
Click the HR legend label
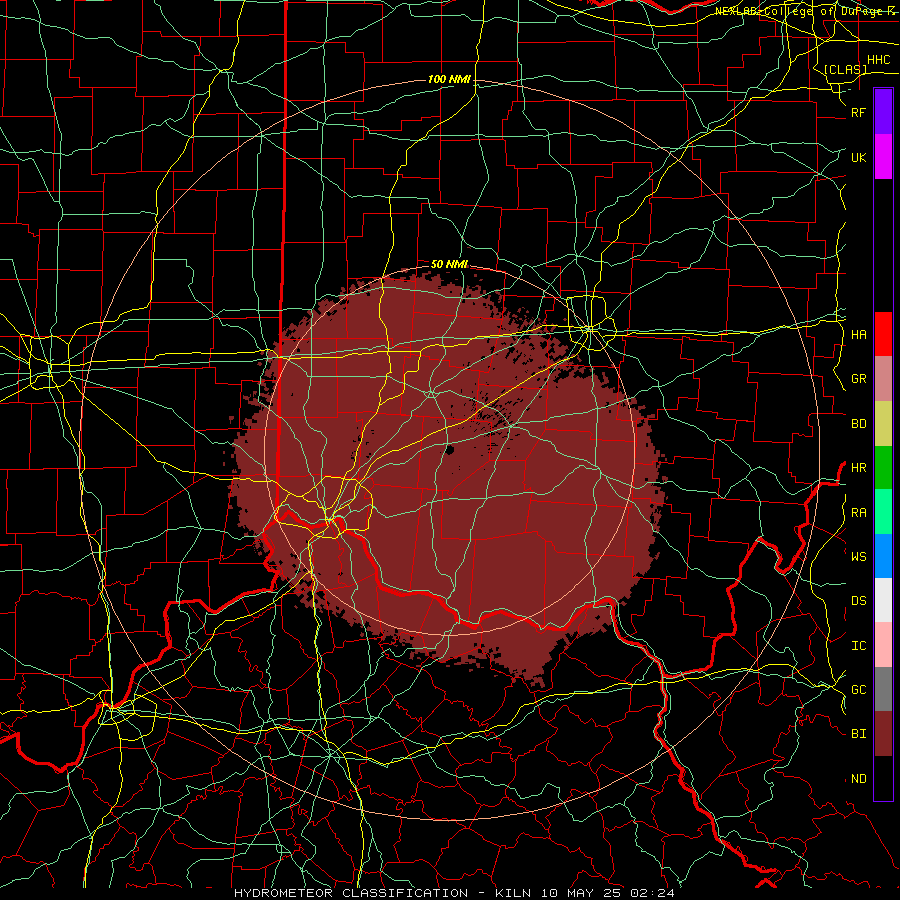point(858,468)
